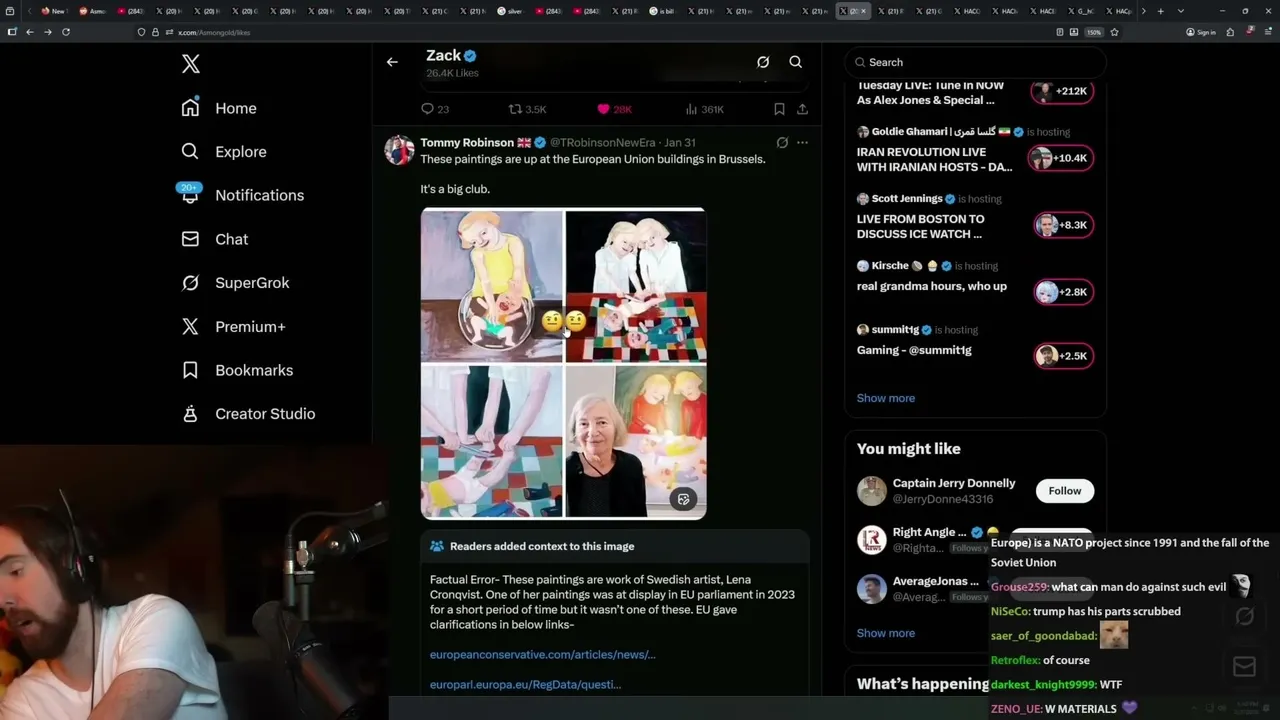Click the Readers added context header
1280x720 pixels.
coord(542,546)
